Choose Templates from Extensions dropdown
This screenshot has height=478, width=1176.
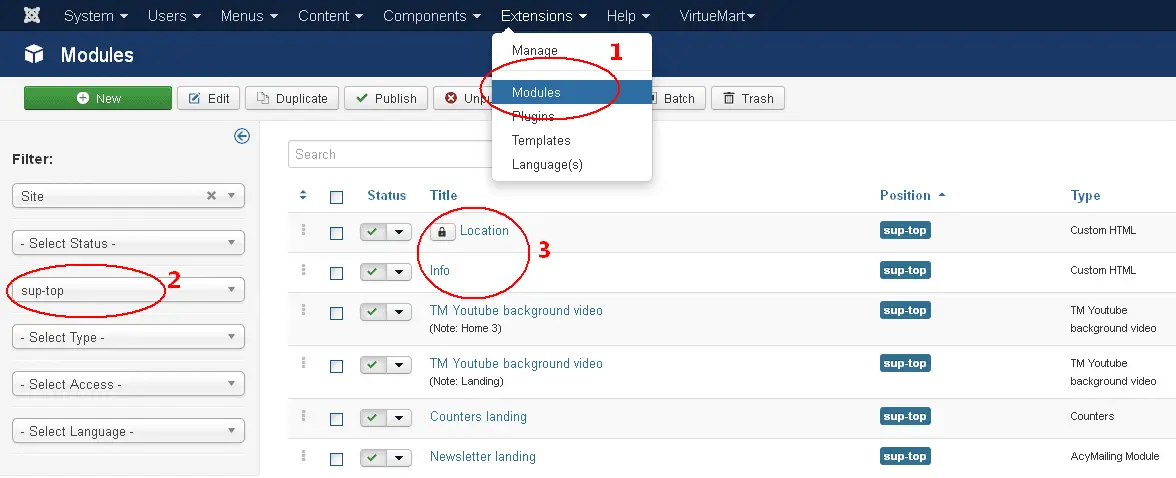(572, 140)
